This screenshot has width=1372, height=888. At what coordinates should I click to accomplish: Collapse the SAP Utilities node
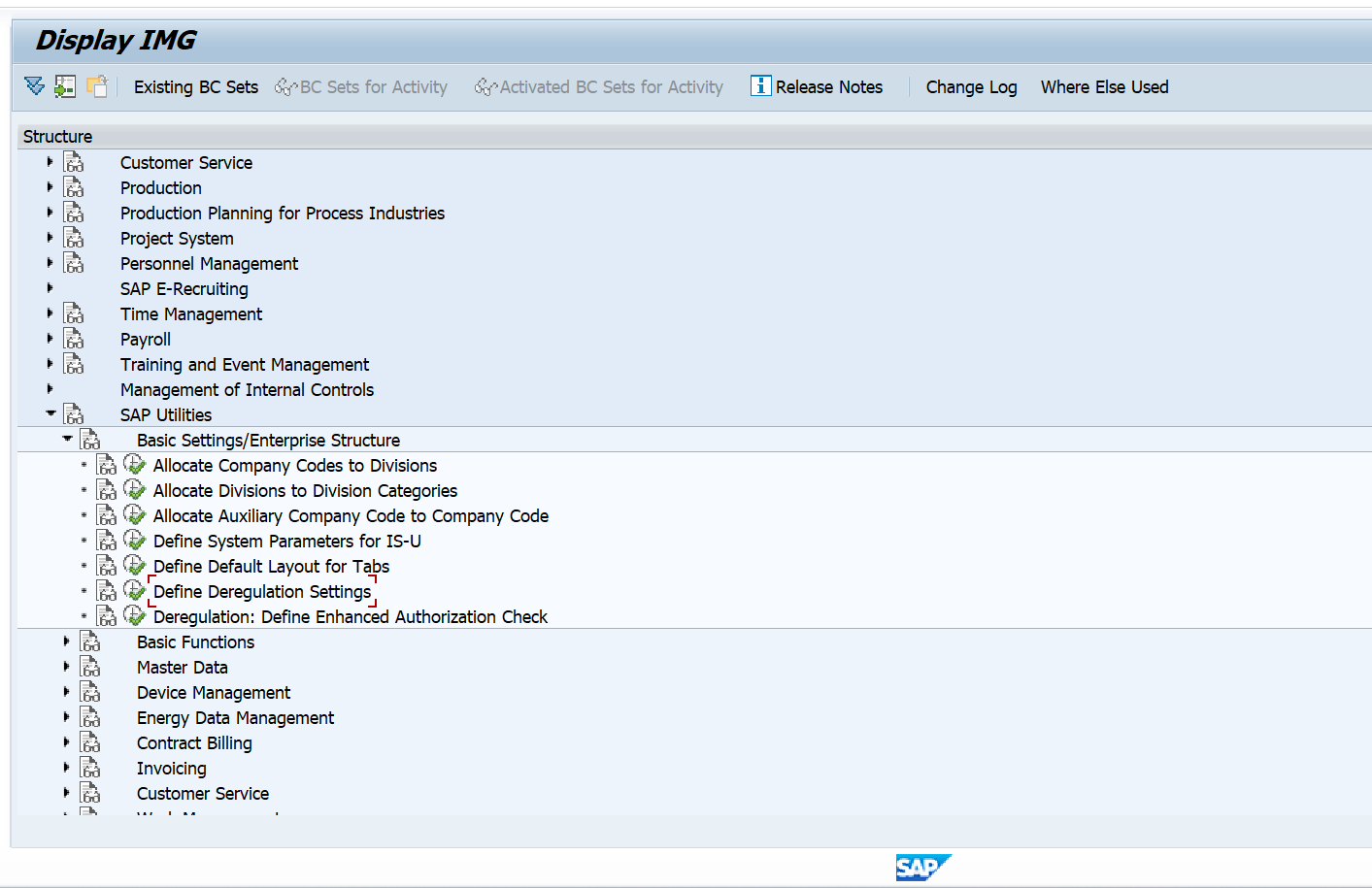[x=50, y=414]
